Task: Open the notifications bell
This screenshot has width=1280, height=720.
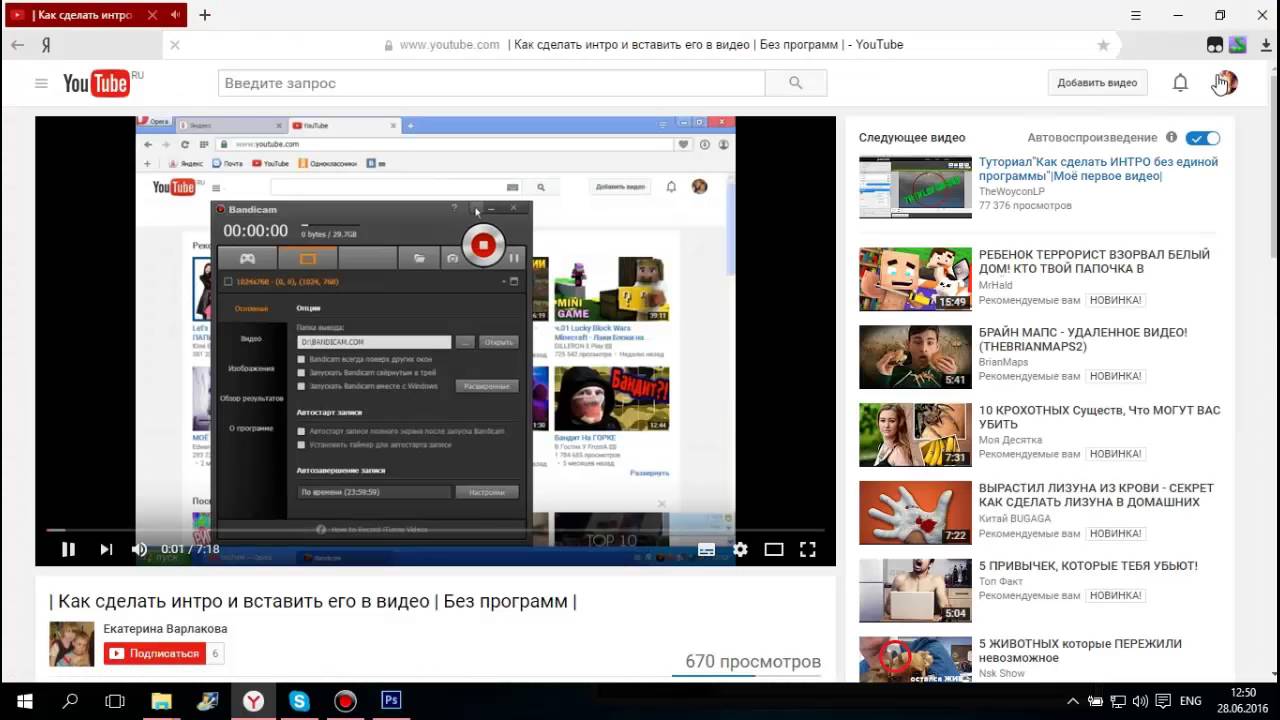Action: tap(1180, 83)
